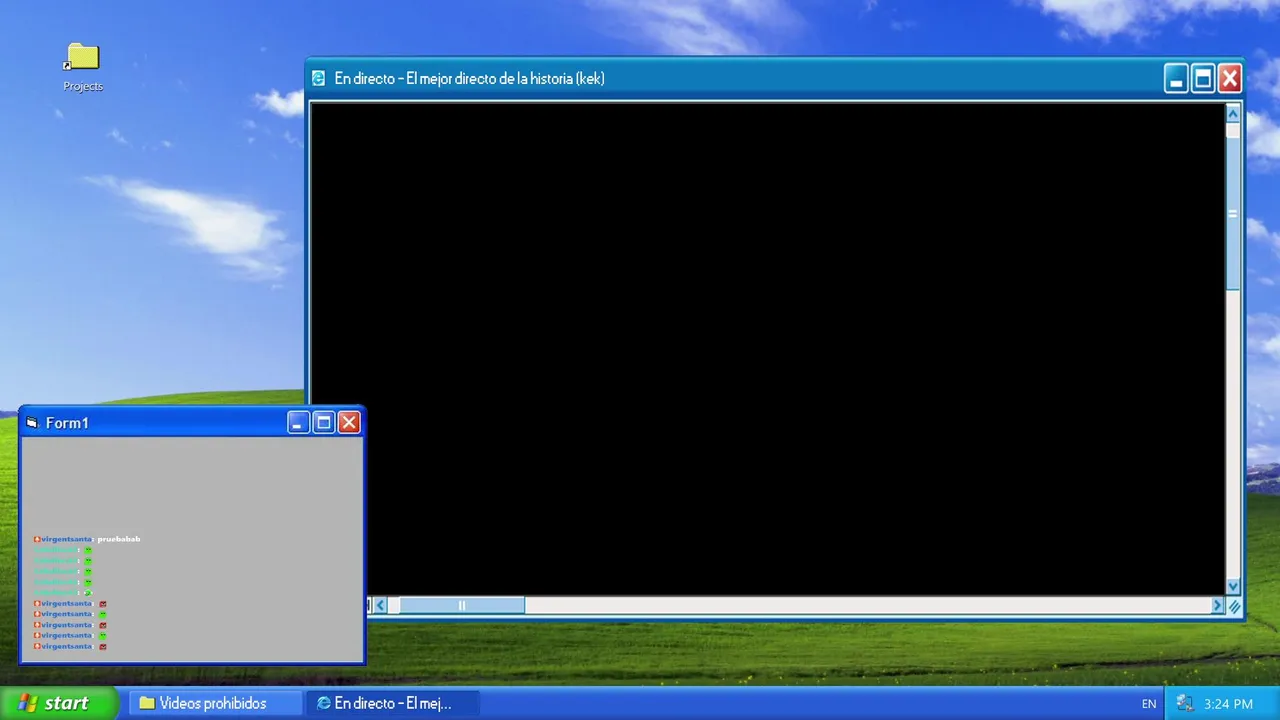
Task: Click the Form1 title text
Action: pos(67,423)
